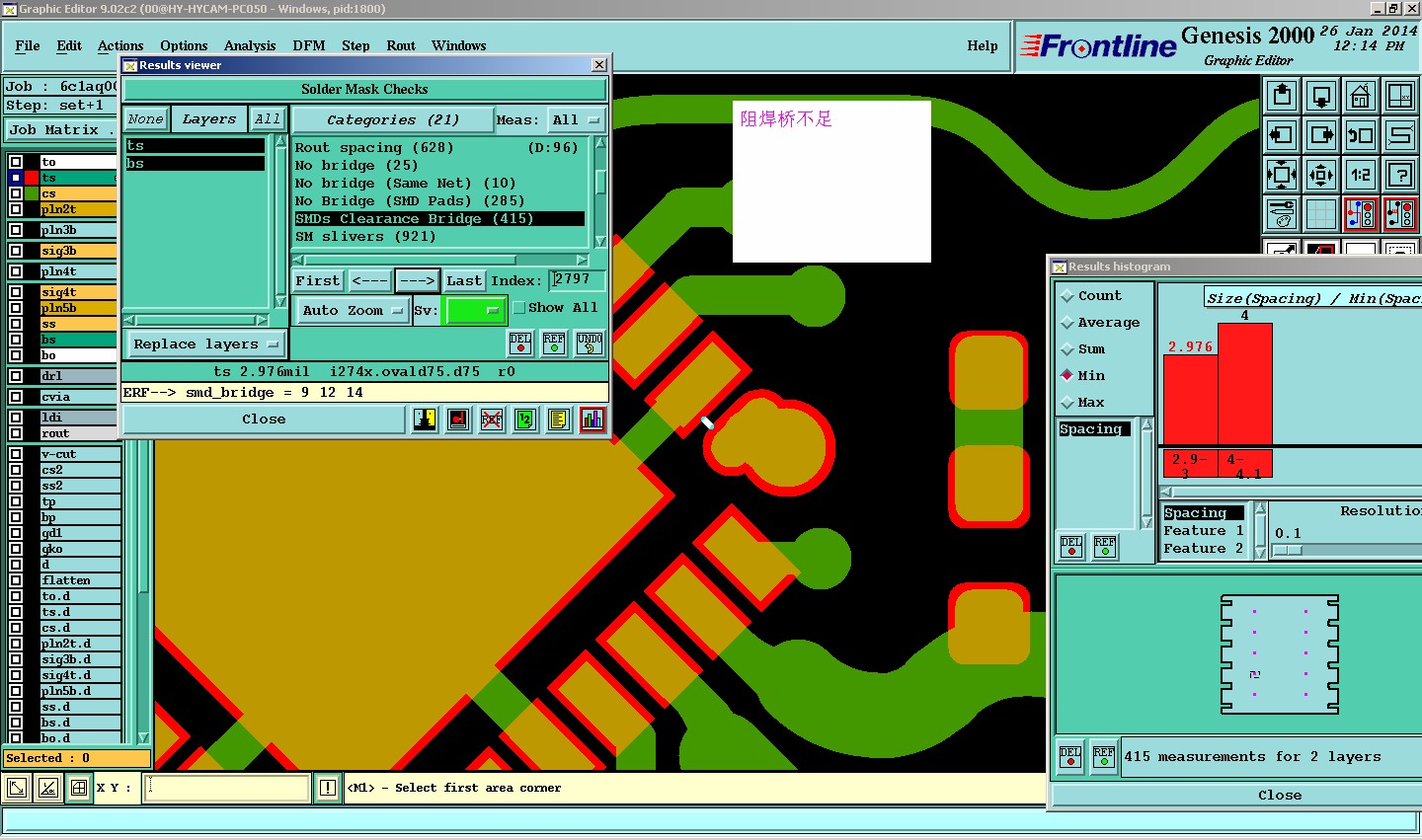This screenshot has height=840, width=1422.
Task: Click the pan down icon
Action: (x=1321, y=96)
